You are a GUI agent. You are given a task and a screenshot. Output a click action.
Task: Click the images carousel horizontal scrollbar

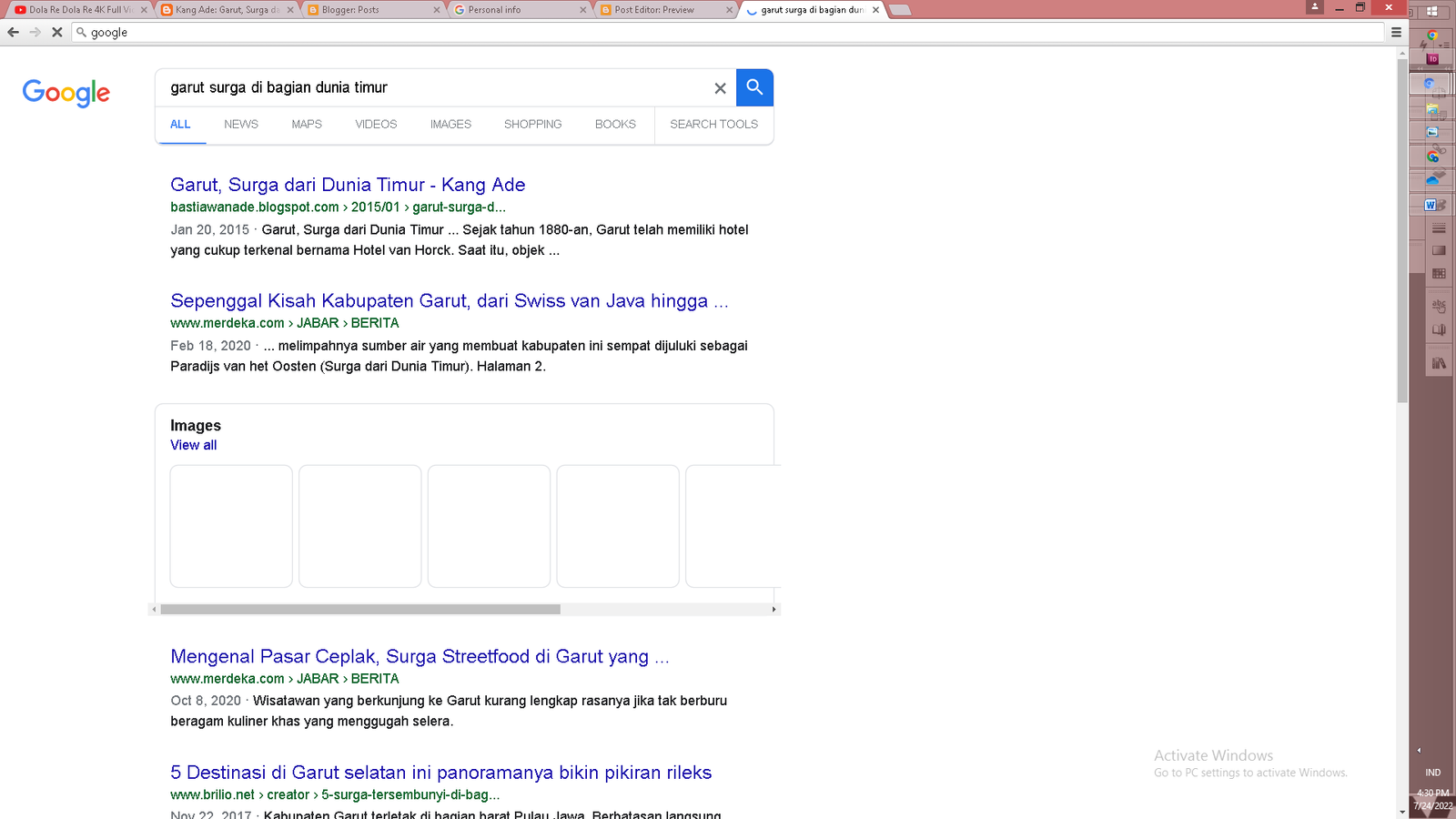point(360,610)
